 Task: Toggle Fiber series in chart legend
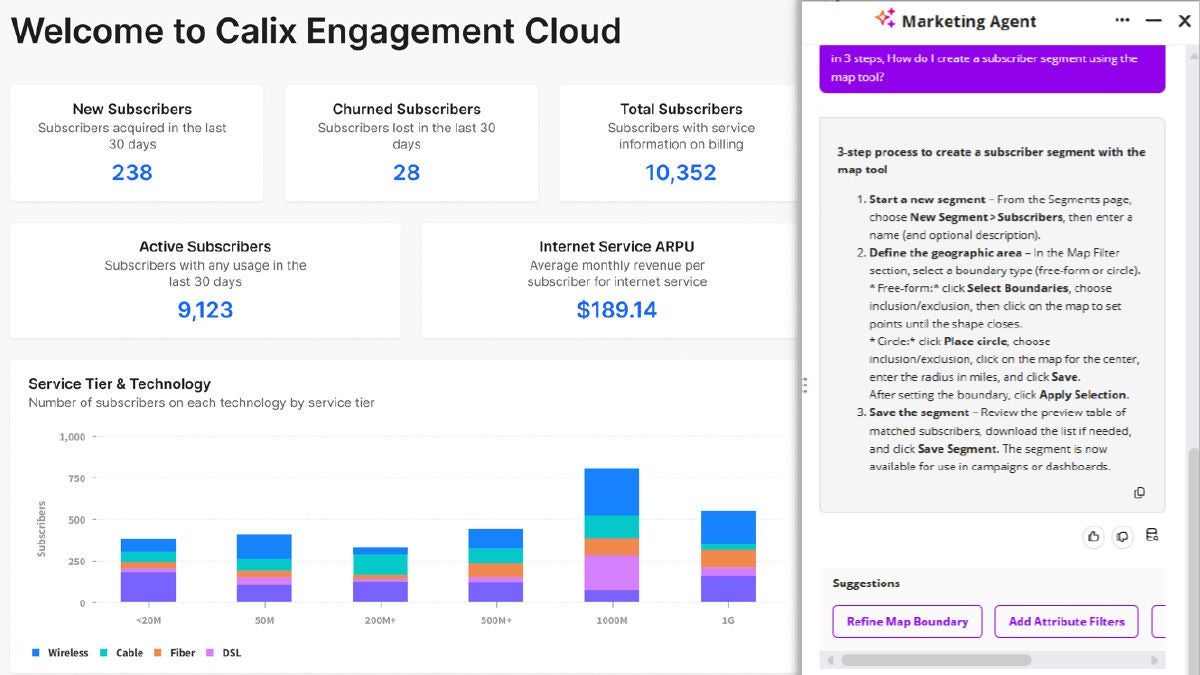click(x=176, y=653)
